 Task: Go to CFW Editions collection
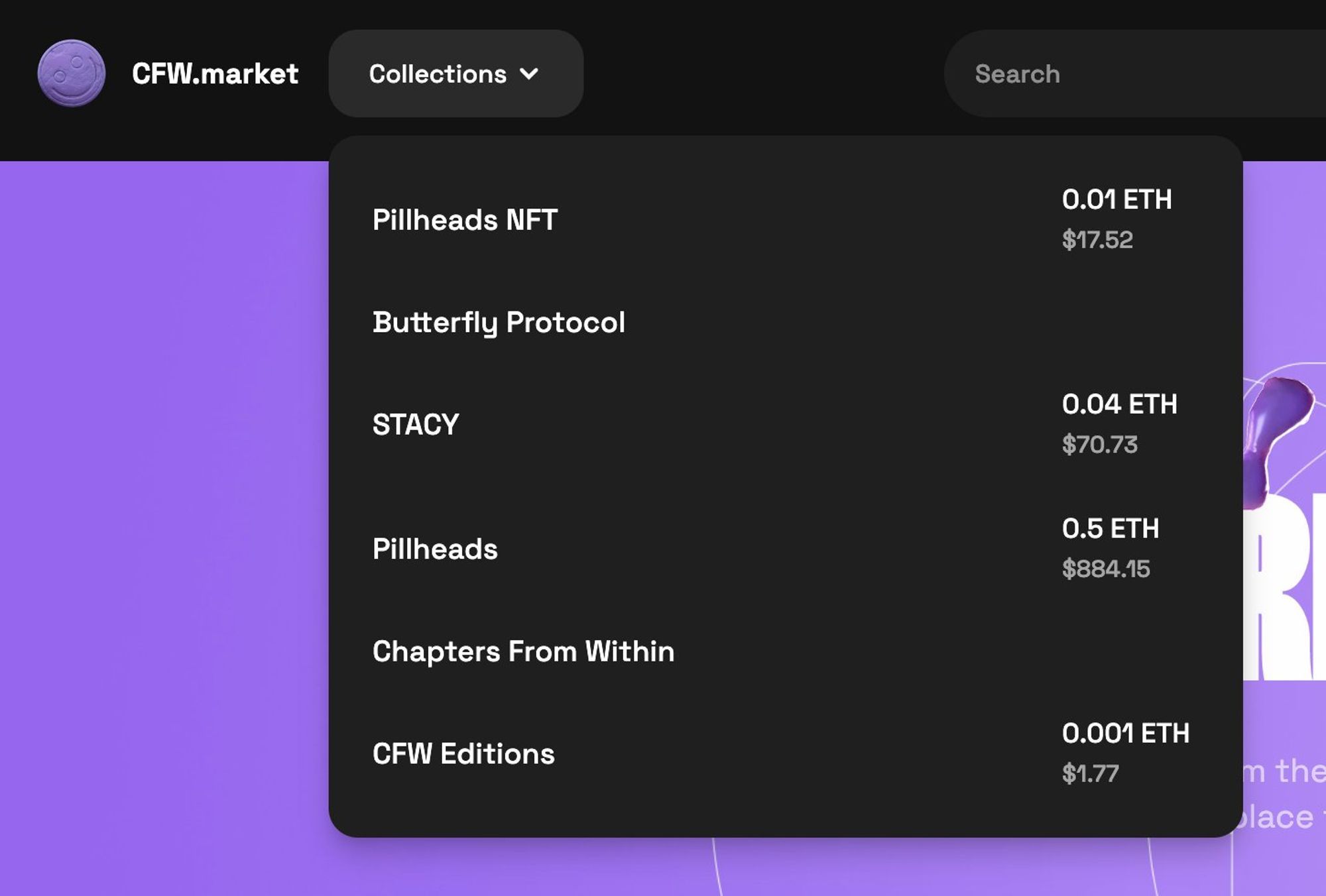[463, 754]
